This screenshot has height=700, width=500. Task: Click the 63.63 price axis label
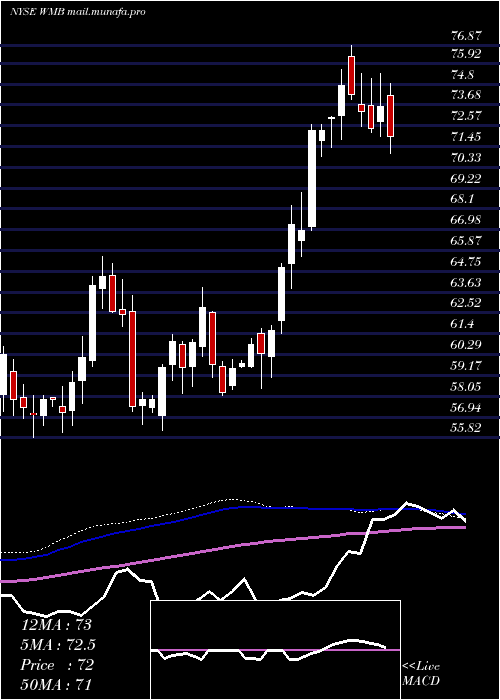[x=467, y=283]
